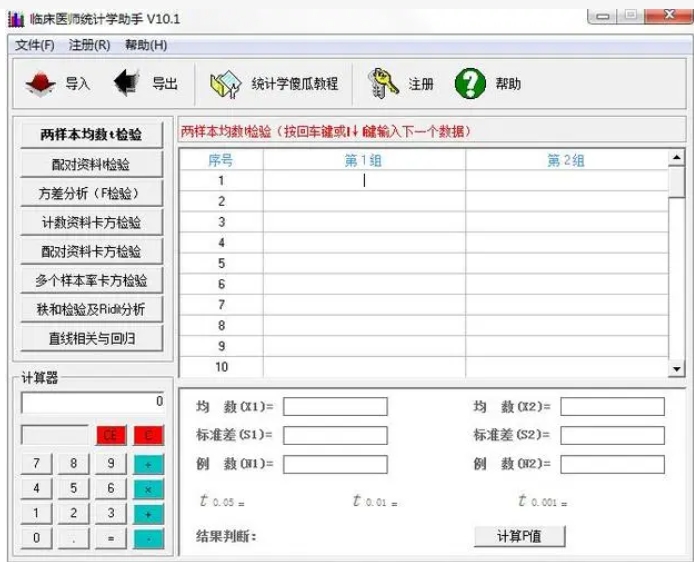Click row 5 cell in 第1组 column
Viewport: 694px width, 562px height.
tap(364, 263)
